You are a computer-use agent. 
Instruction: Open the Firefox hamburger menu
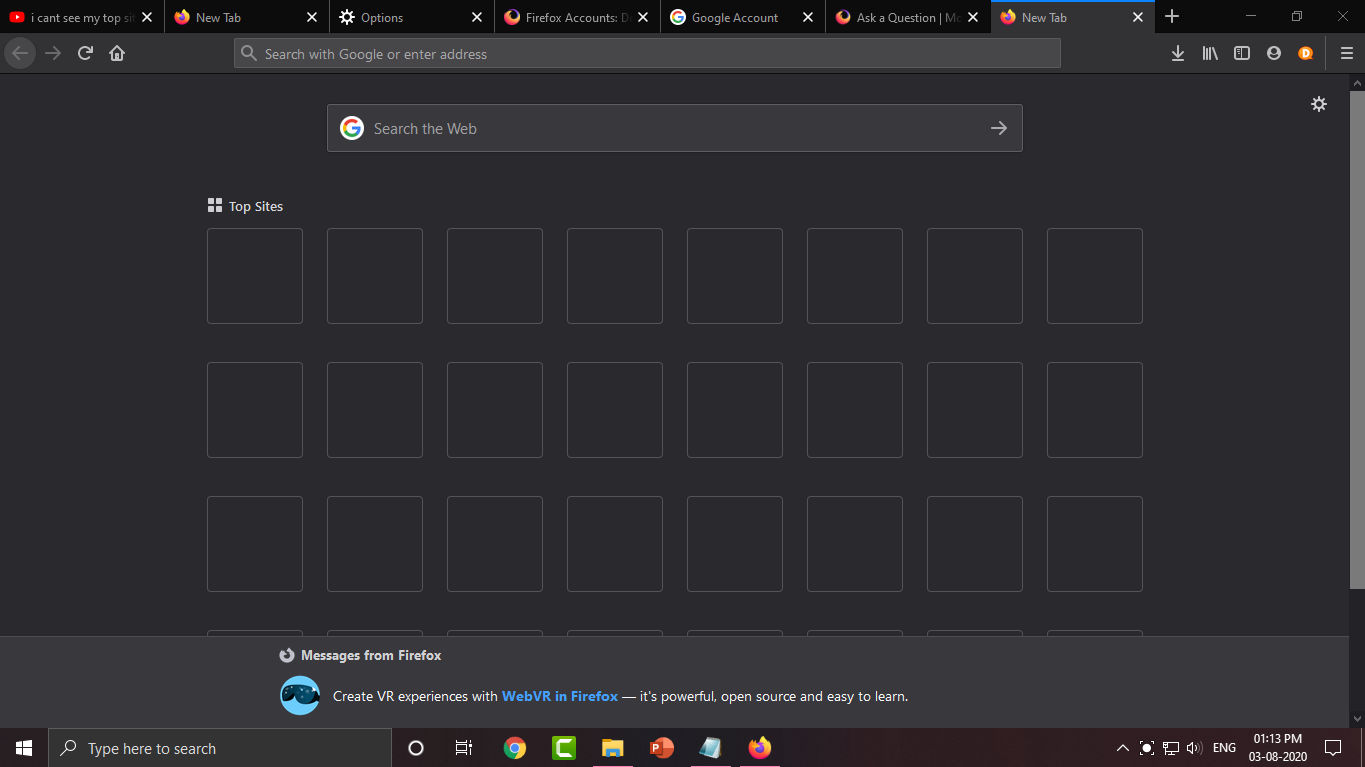1346,54
